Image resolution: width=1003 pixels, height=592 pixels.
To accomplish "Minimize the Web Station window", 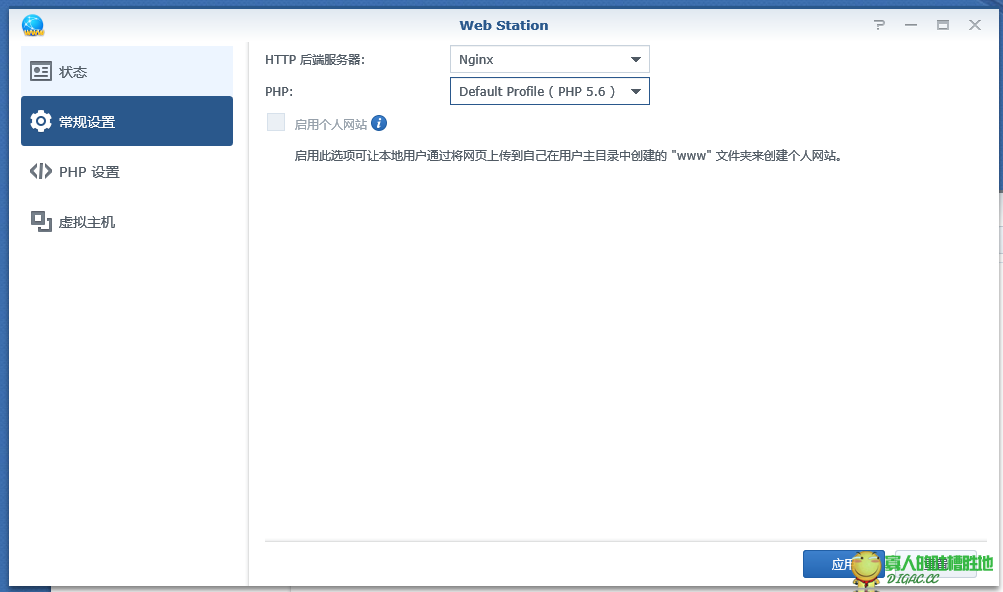I will [x=911, y=25].
